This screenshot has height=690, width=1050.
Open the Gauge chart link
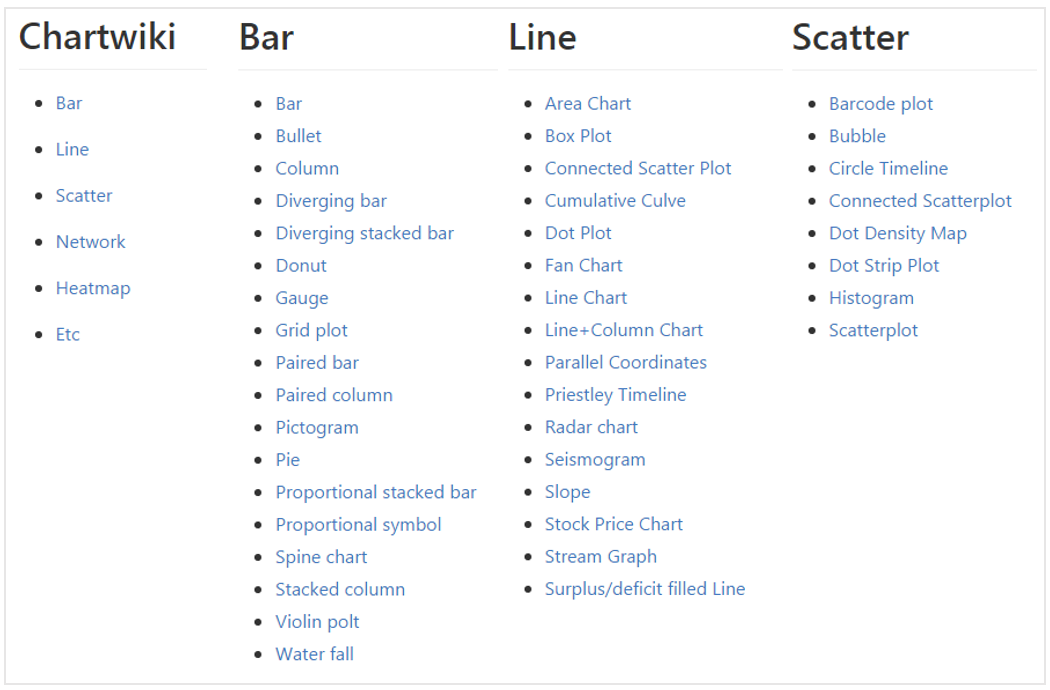click(x=301, y=299)
